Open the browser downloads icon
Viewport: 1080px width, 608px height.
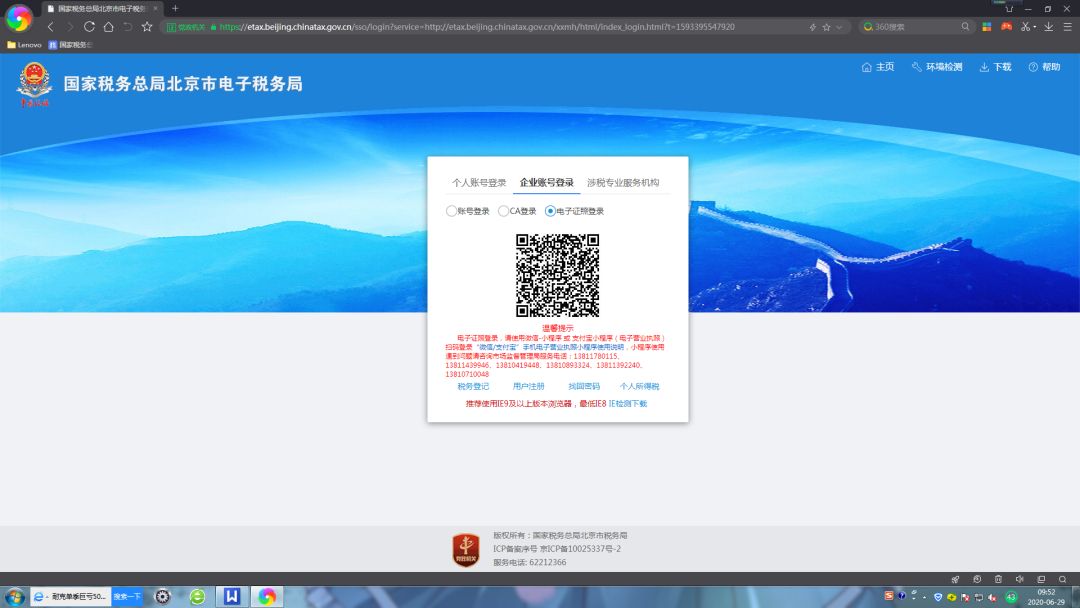[x=1048, y=27]
